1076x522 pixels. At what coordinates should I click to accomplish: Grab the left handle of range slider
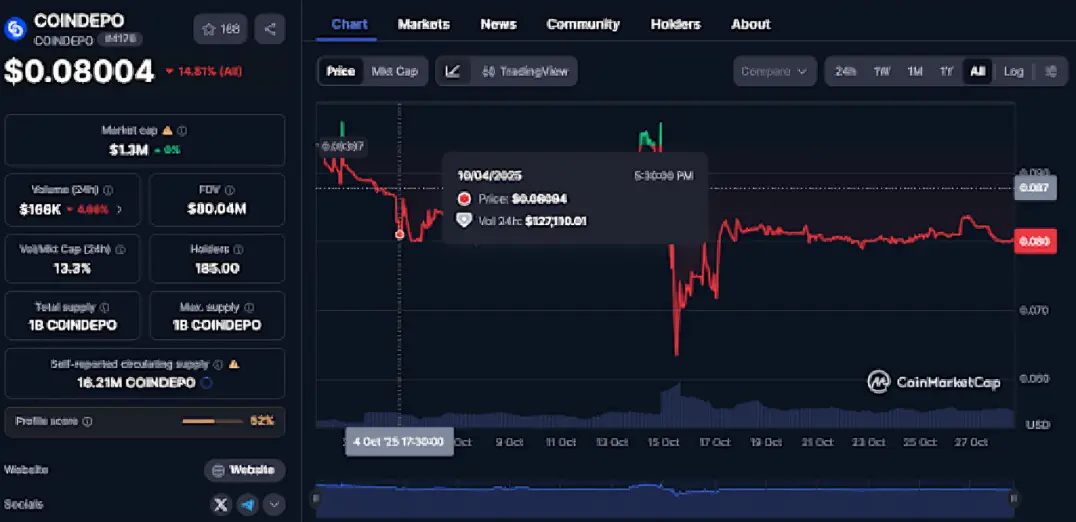pyautogui.click(x=316, y=498)
